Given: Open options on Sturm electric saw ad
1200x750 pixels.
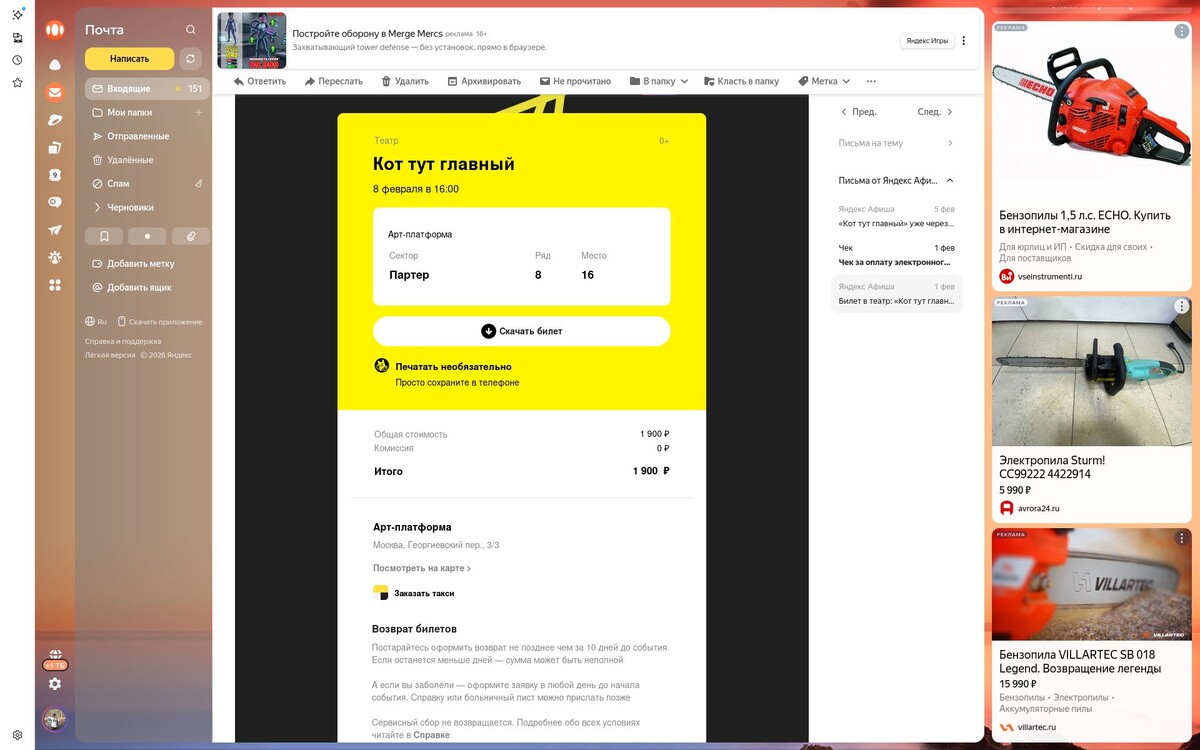Looking at the screenshot, I should (x=1181, y=306).
